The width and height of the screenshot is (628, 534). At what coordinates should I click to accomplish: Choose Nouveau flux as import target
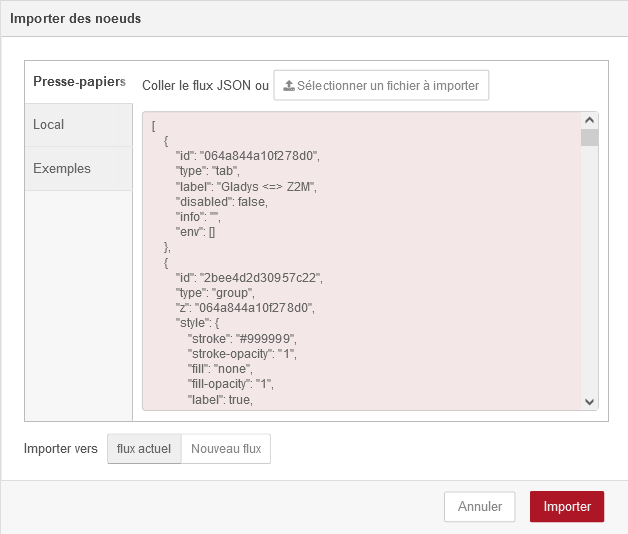point(226,449)
